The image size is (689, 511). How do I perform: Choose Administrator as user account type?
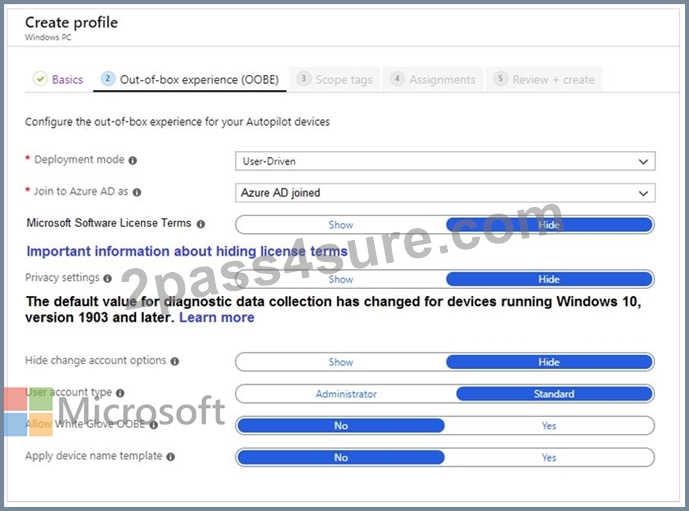pos(346,394)
